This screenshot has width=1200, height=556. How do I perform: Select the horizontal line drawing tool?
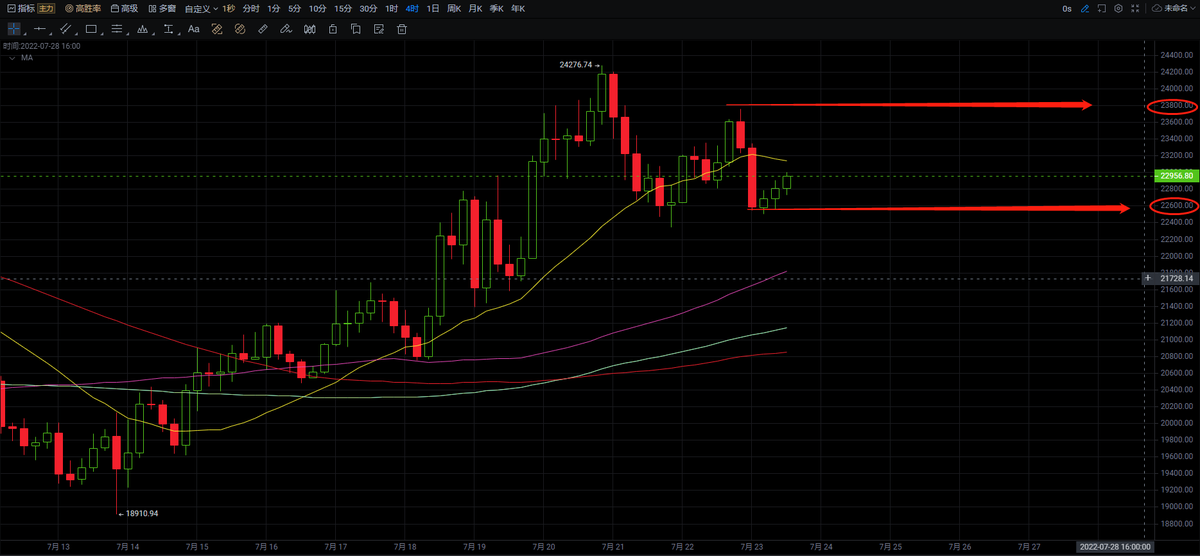pyautogui.click(x=40, y=29)
